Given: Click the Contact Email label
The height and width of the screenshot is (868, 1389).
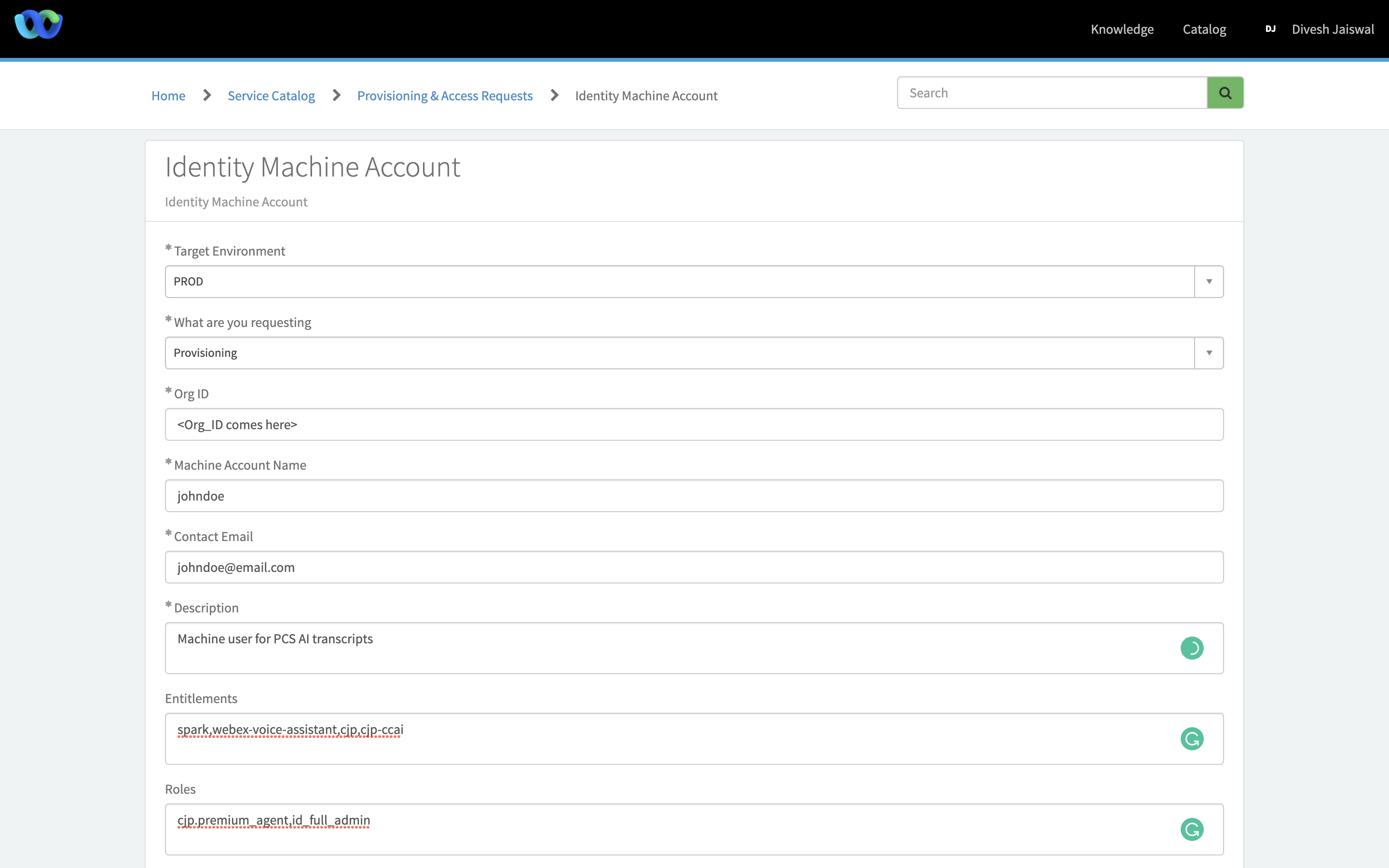Looking at the screenshot, I should point(213,536).
